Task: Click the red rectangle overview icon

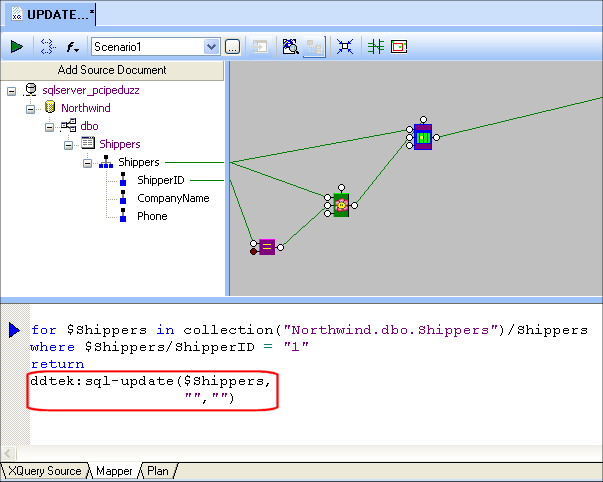Action: pyautogui.click(x=399, y=47)
